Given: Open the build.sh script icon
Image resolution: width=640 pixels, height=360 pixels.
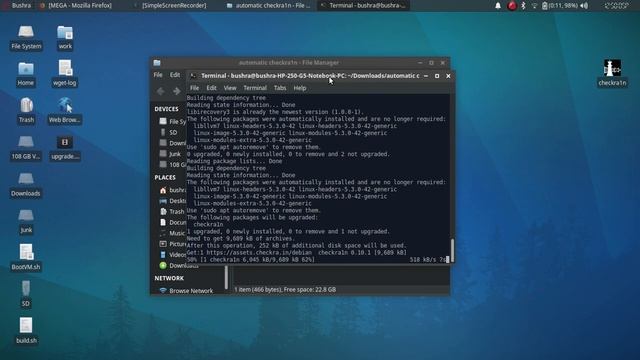Looking at the screenshot, I should point(26,331).
